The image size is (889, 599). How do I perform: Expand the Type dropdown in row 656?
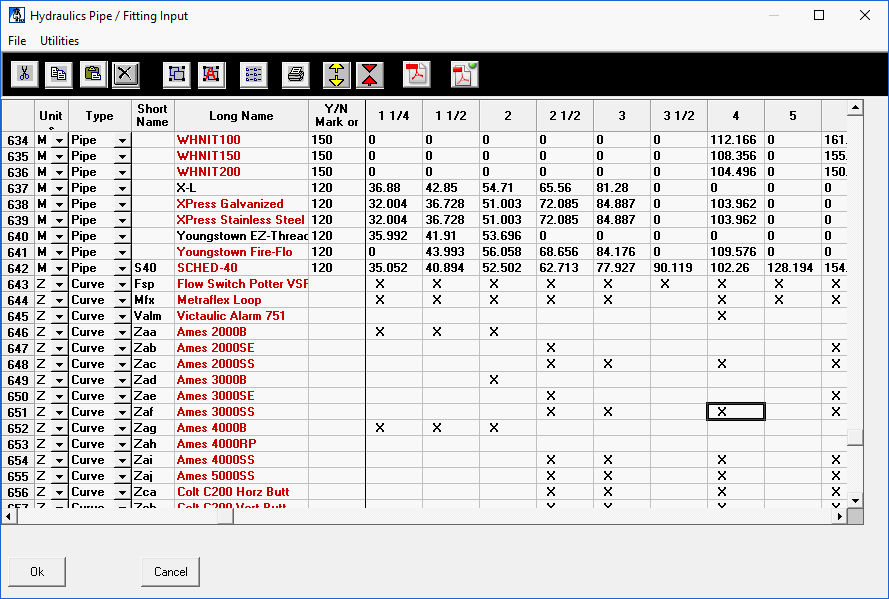pos(122,492)
